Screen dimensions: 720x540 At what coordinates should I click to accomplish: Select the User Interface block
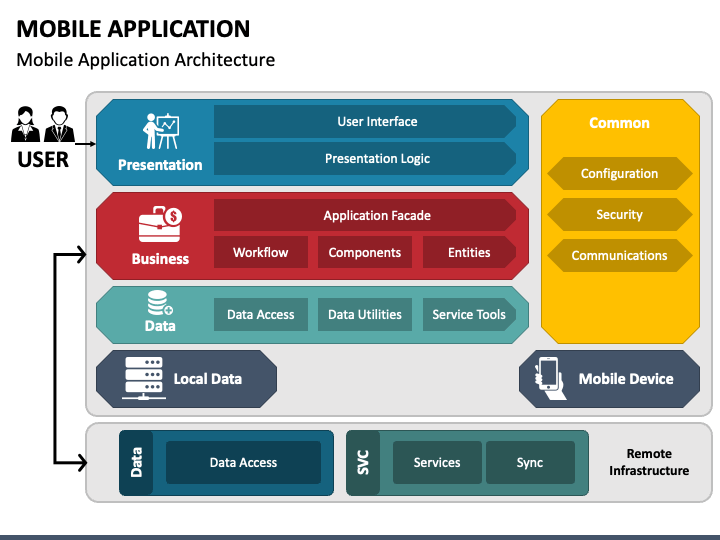(x=365, y=122)
